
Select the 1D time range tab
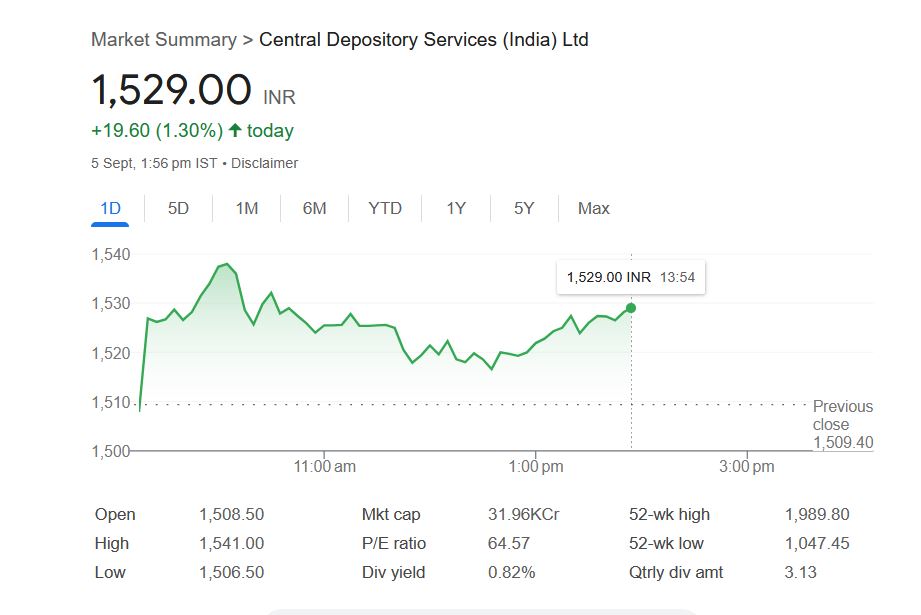pyautogui.click(x=110, y=208)
